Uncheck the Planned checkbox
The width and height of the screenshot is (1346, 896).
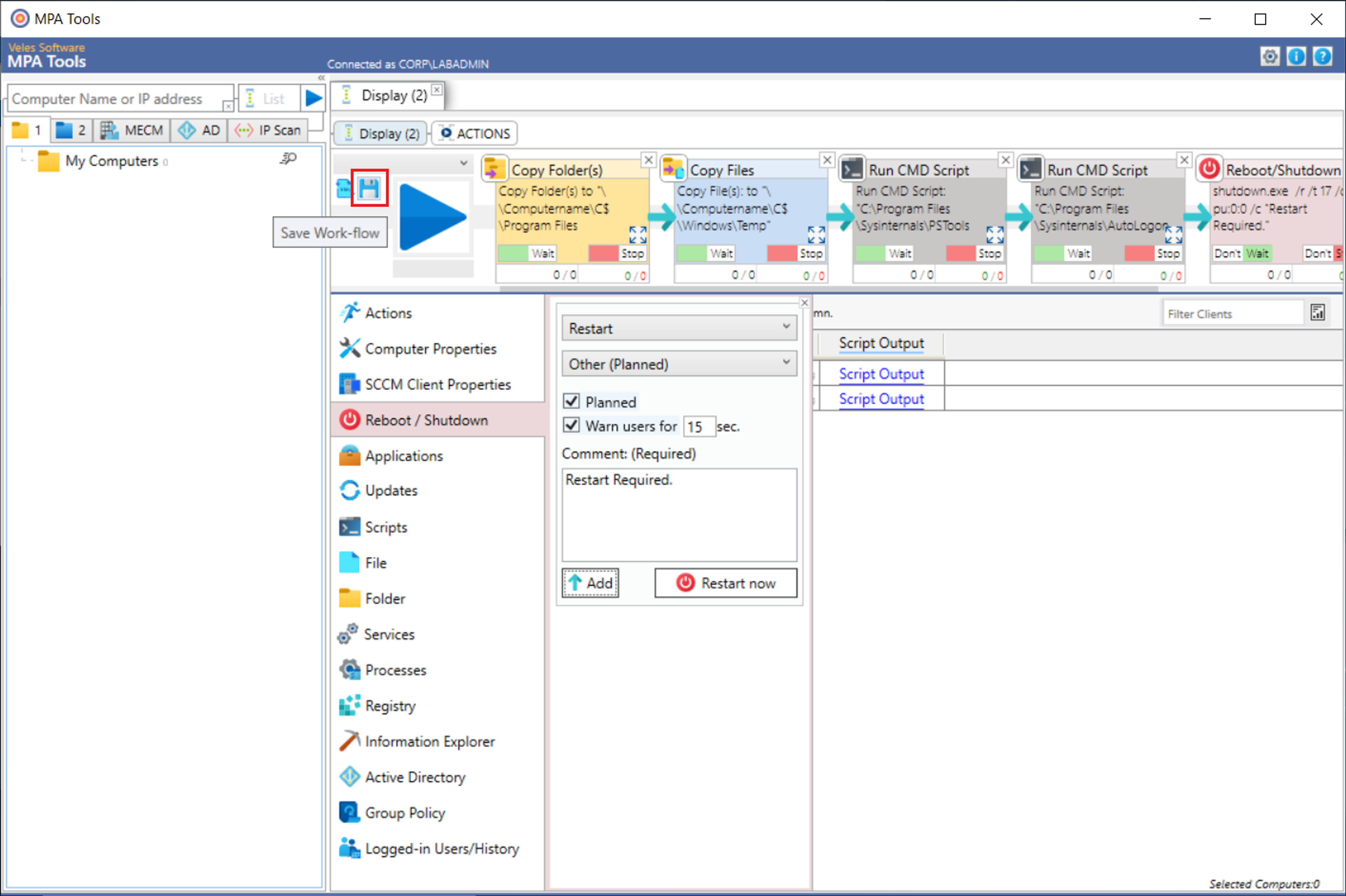pyautogui.click(x=571, y=401)
